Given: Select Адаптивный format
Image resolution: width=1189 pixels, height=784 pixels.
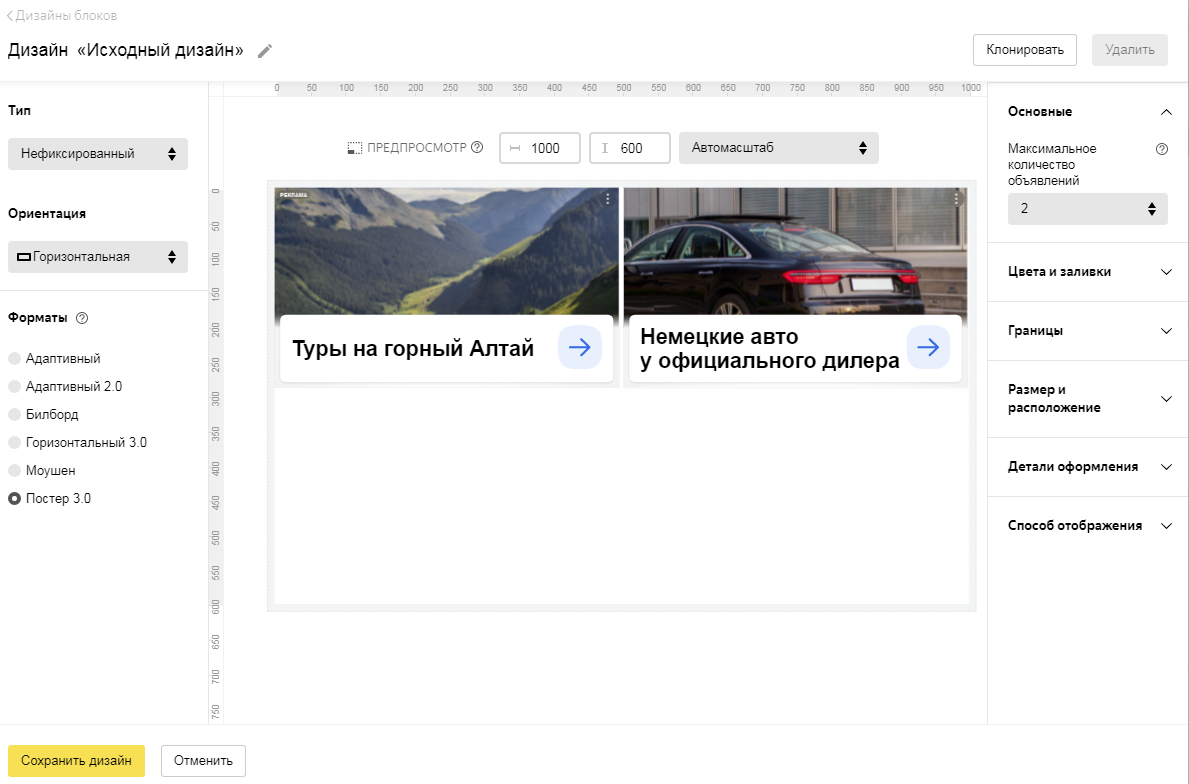Looking at the screenshot, I should pos(55,359).
